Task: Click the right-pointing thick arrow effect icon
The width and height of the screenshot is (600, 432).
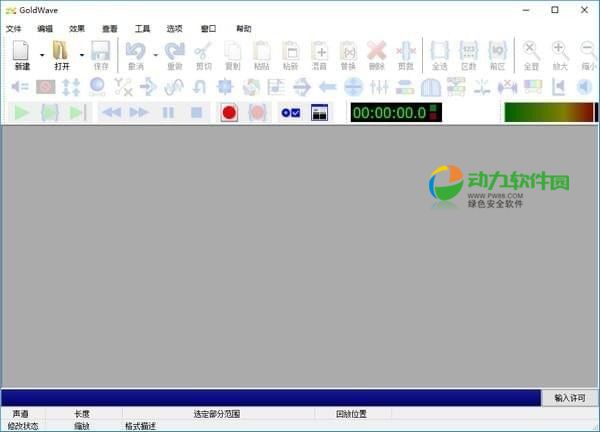Action: point(302,87)
